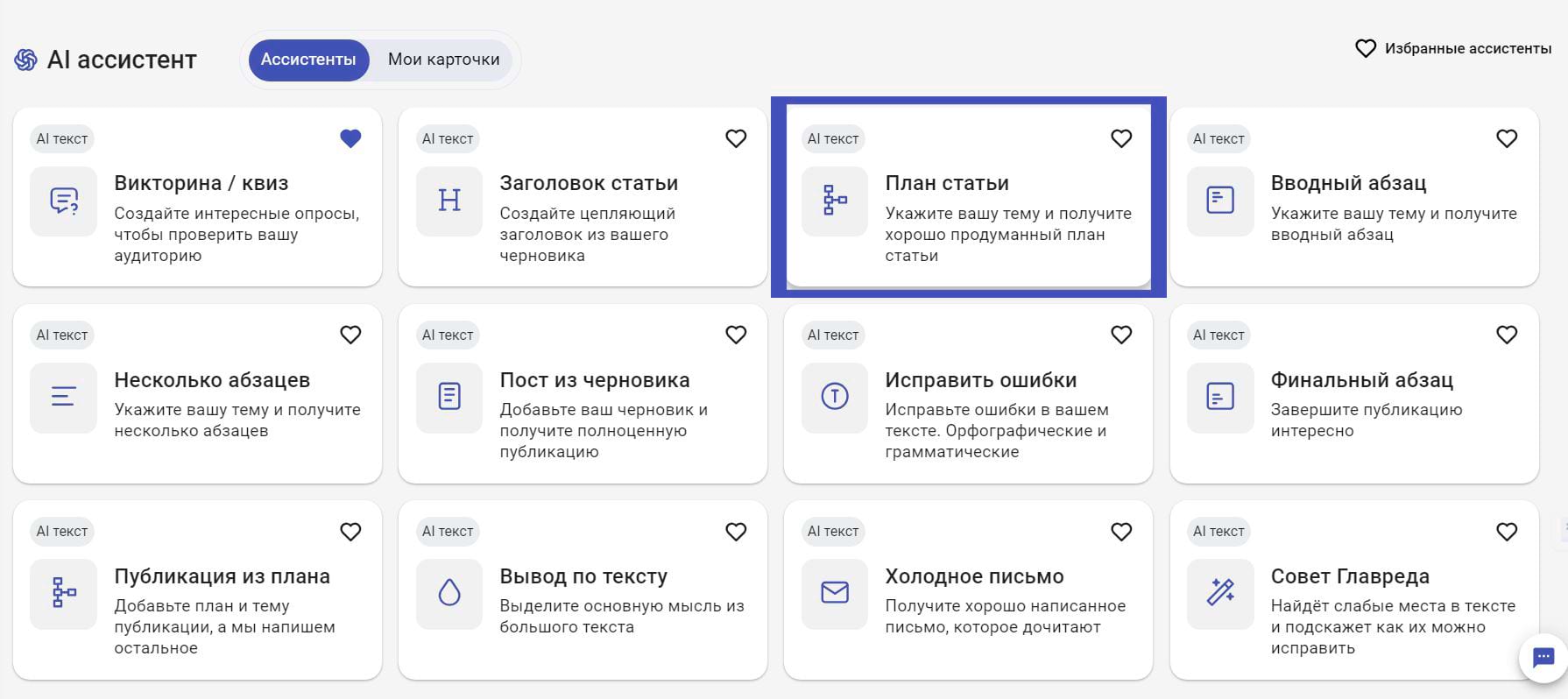
Task: Open the Несколько абзацев assistant card
Action: pos(212,380)
